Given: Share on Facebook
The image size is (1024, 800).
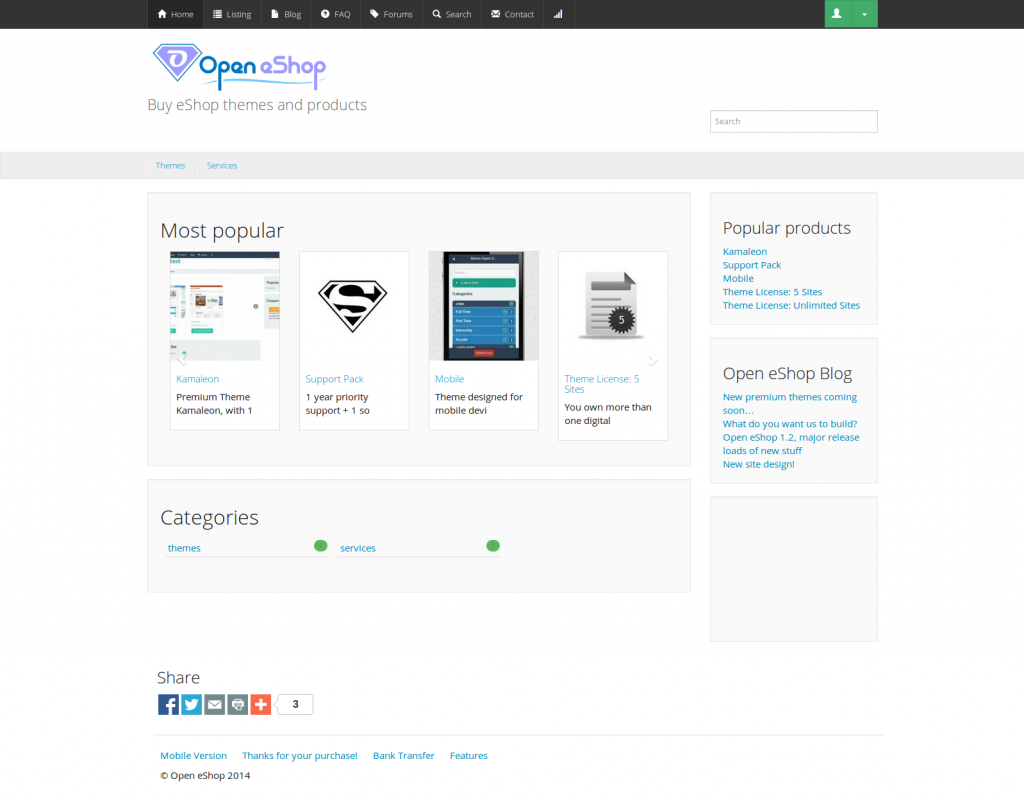Looking at the screenshot, I should coord(168,705).
